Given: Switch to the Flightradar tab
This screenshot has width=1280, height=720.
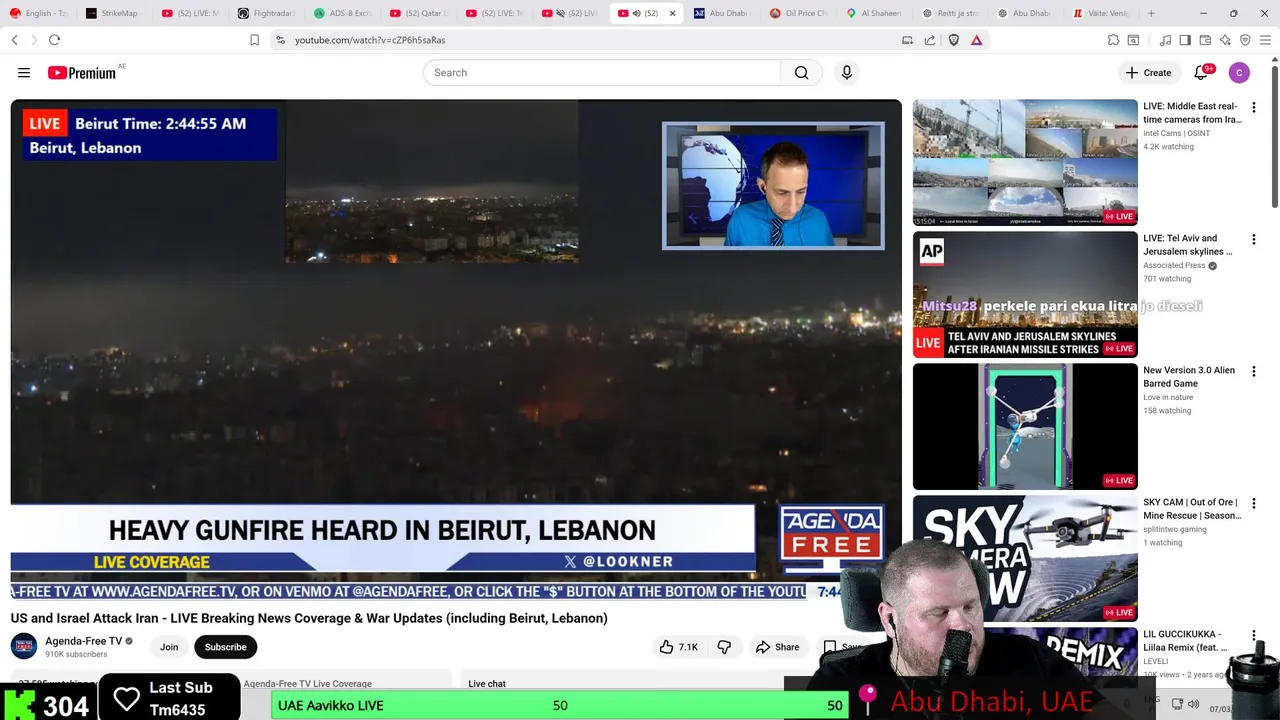Looking at the screenshot, I should pyautogui.click(x=267, y=13).
